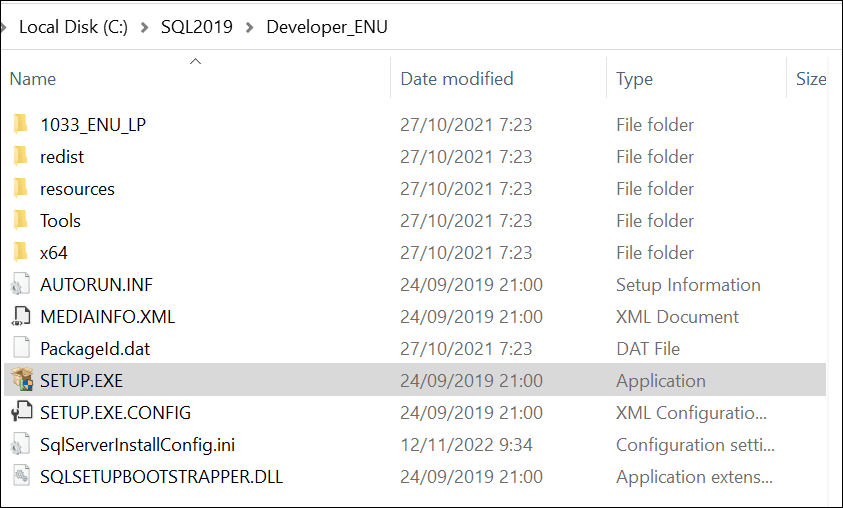
Task: Sort by Size column header
Action: pos(811,79)
